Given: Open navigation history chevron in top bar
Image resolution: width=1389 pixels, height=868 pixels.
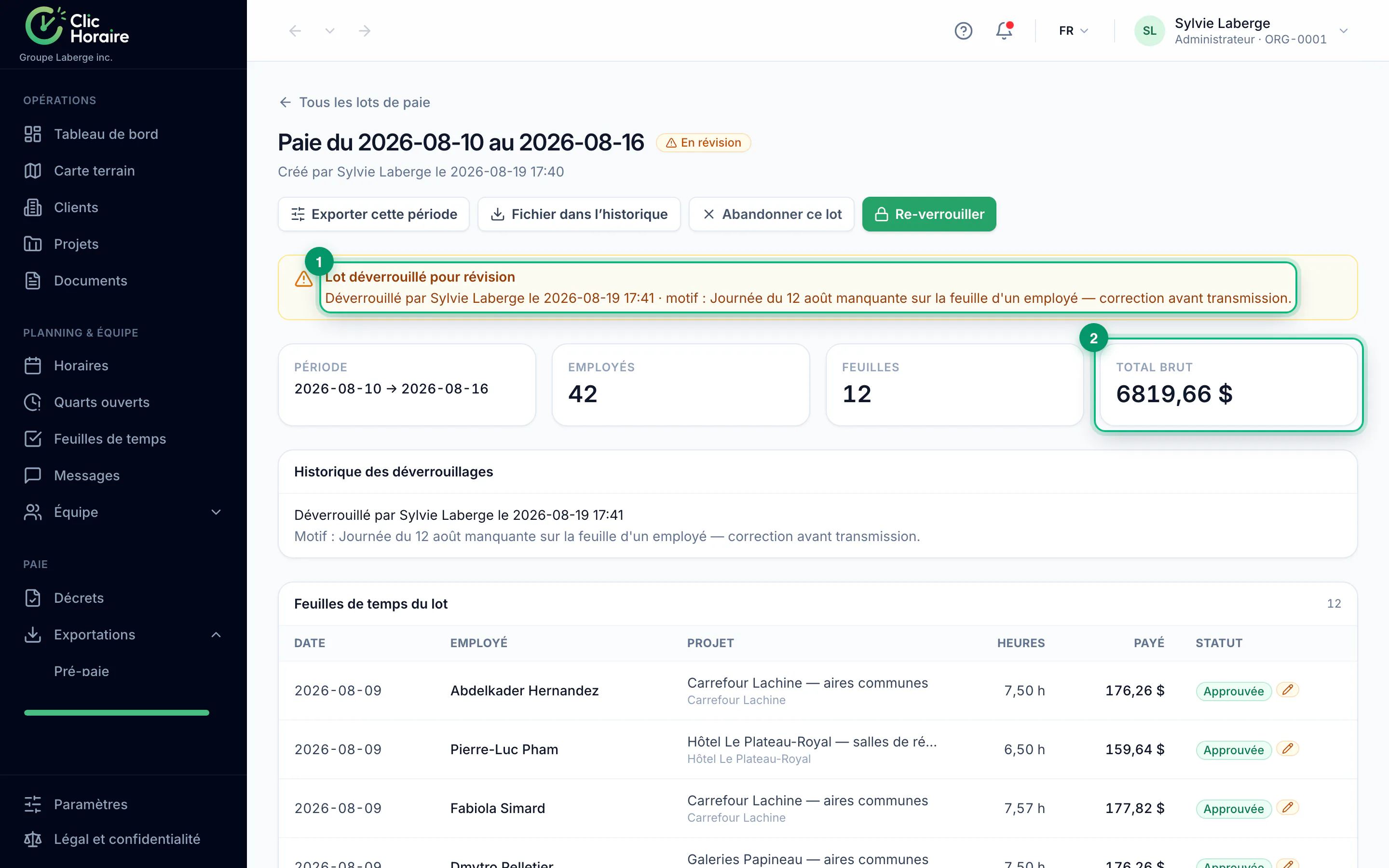Looking at the screenshot, I should [329, 30].
